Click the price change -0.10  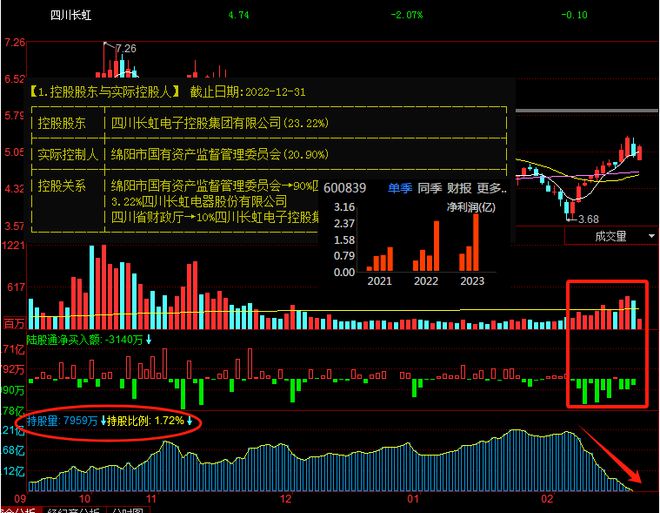(x=574, y=15)
